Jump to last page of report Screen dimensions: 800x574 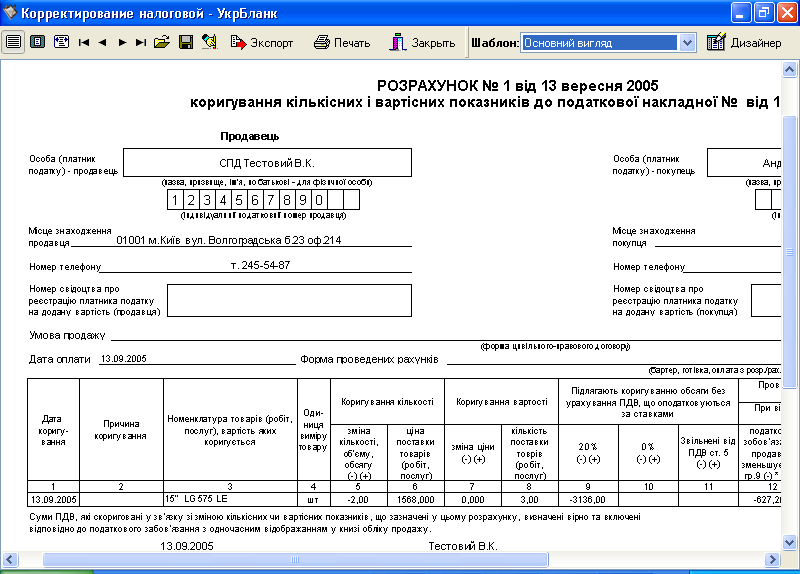click(141, 43)
